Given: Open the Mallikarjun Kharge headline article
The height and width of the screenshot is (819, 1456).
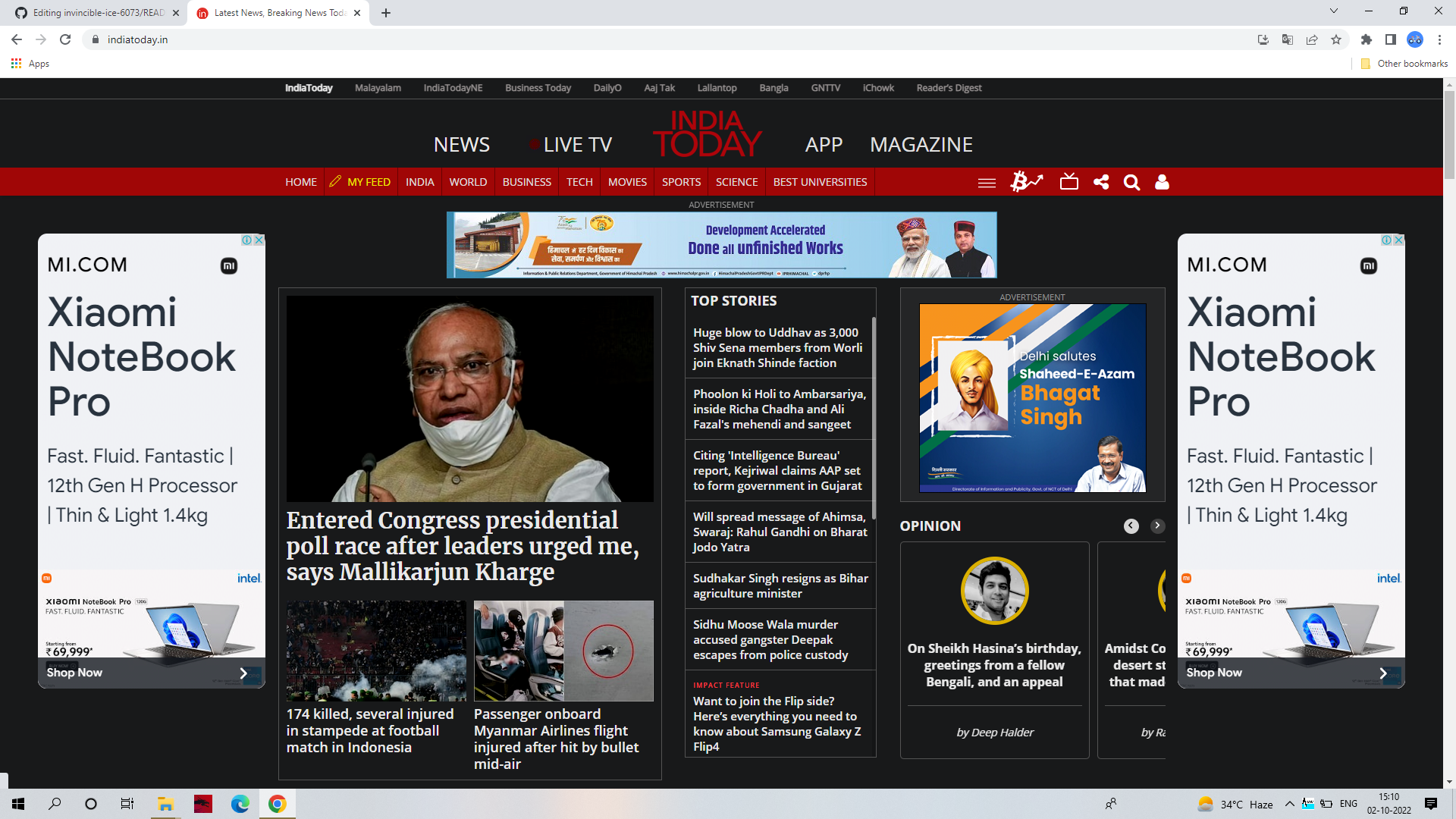Looking at the screenshot, I should point(463,545).
